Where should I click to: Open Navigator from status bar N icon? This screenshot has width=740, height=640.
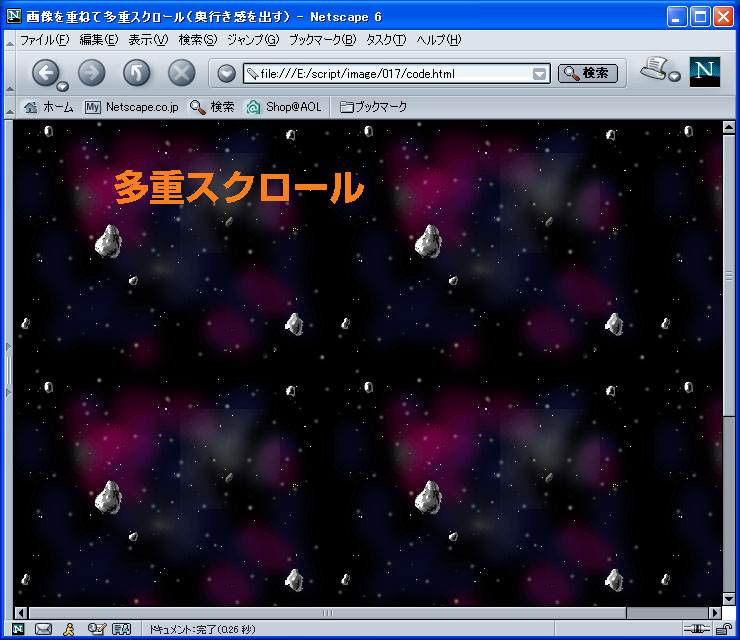click(x=18, y=629)
